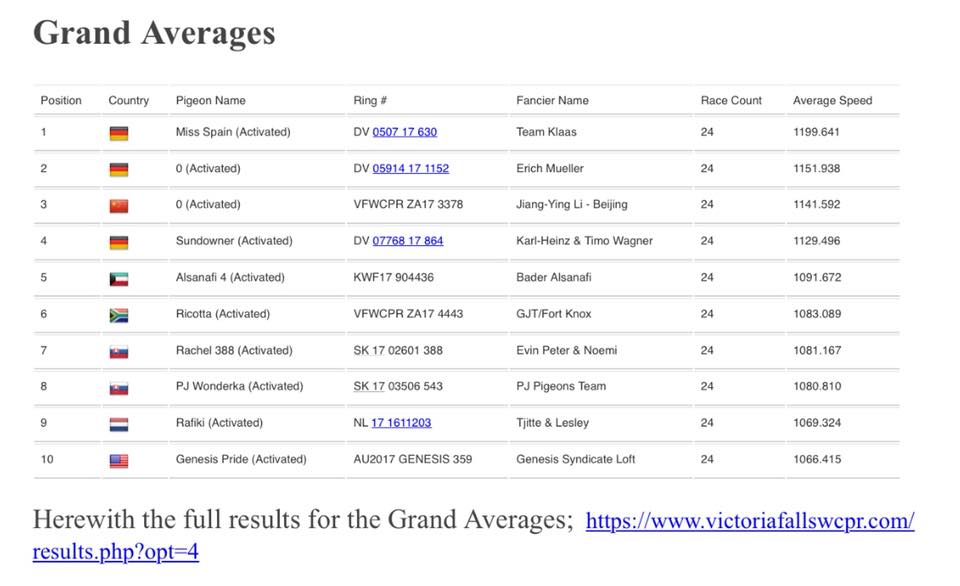Click the German flag beside Sundowner
960x586 pixels.
[118, 242]
